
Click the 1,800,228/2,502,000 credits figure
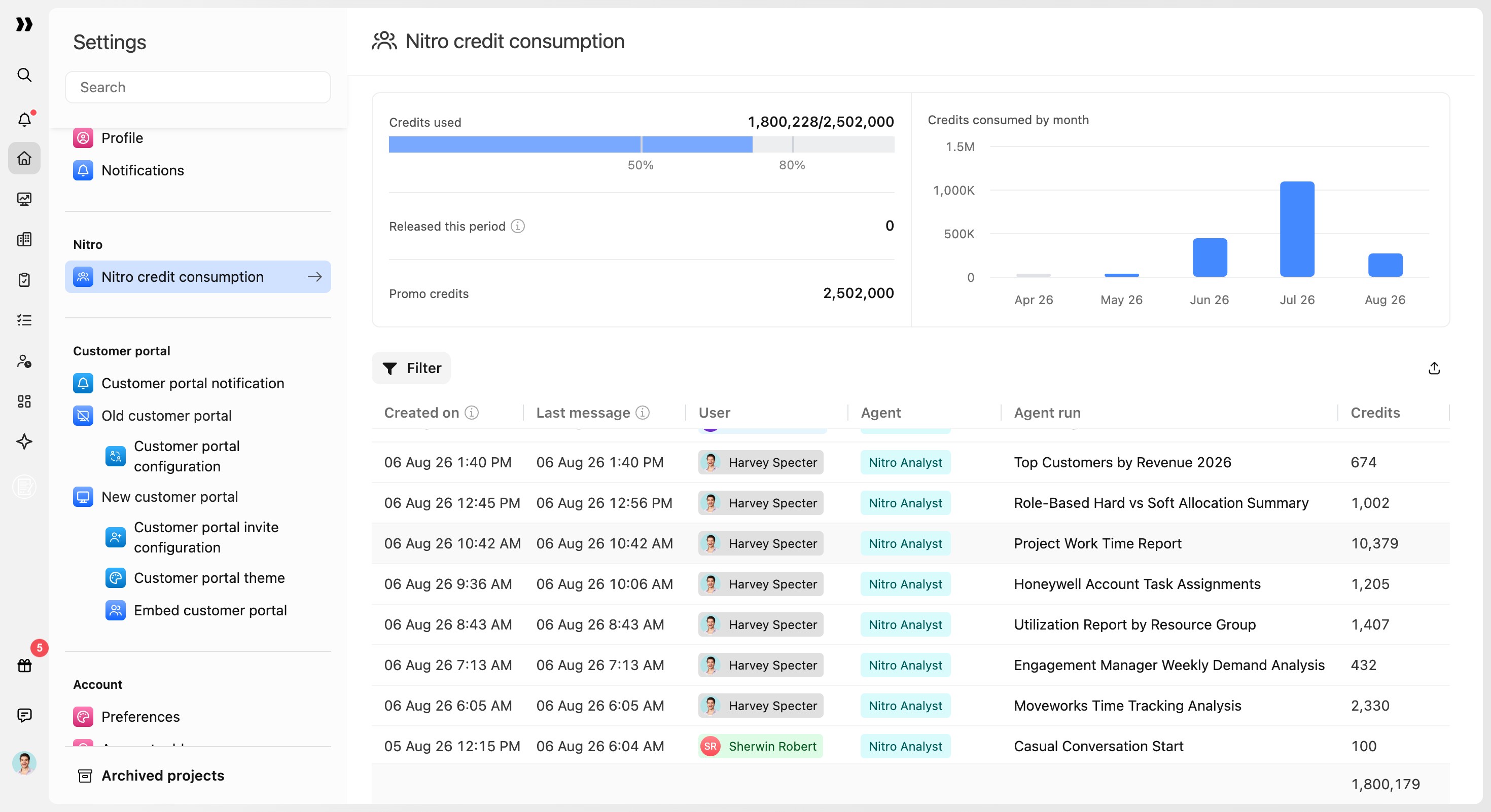[x=821, y=122]
